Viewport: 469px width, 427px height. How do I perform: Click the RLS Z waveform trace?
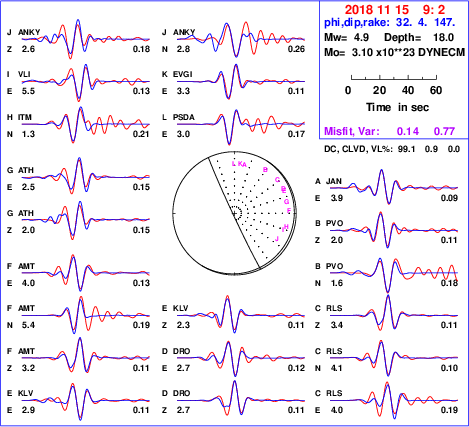pyautogui.click(x=394, y=313)
